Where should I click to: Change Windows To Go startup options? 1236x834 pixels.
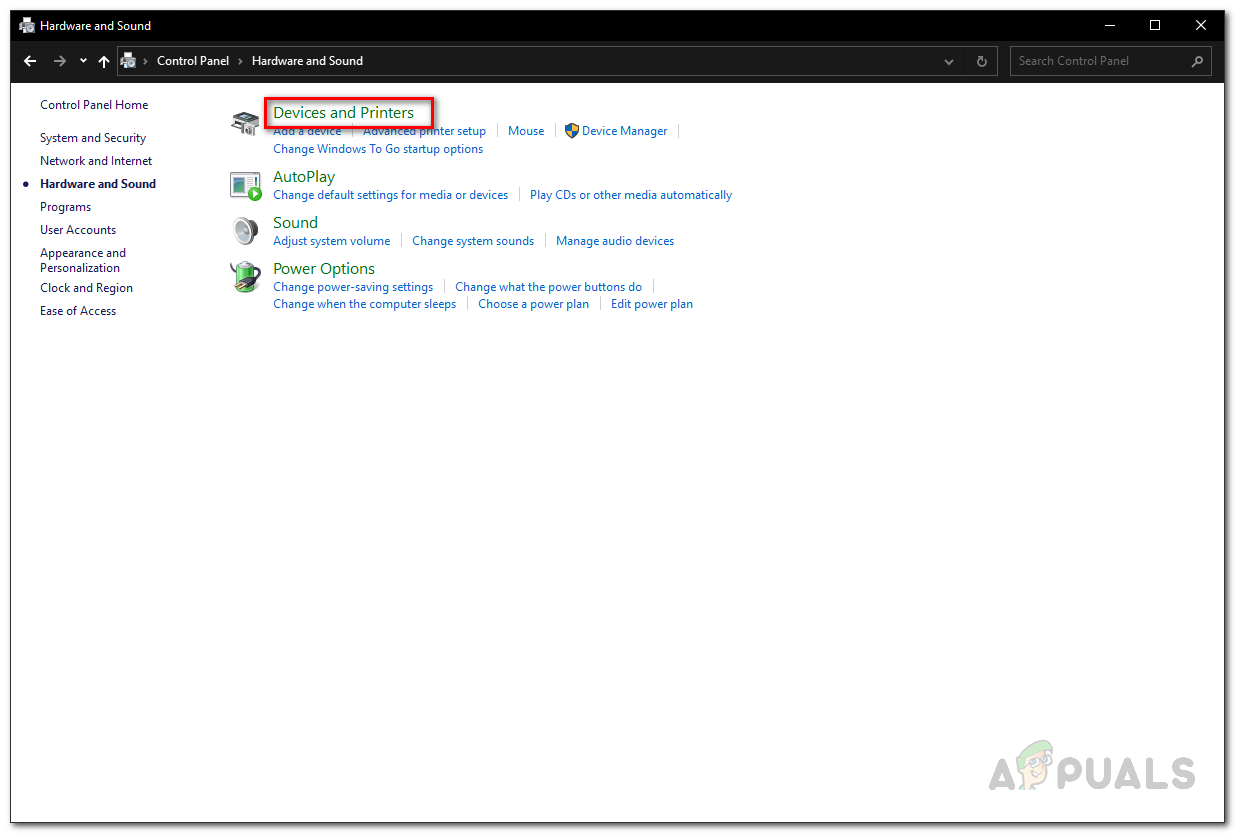378,149
